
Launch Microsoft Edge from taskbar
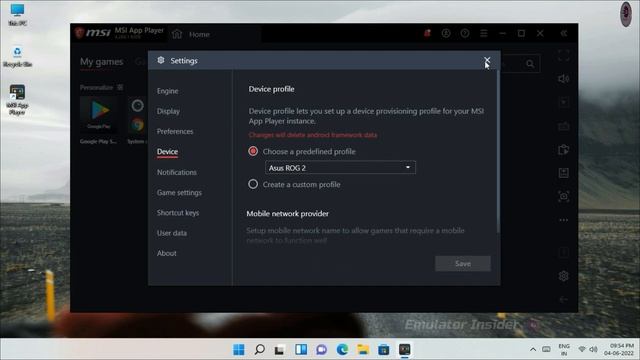[x=342, y=349]
